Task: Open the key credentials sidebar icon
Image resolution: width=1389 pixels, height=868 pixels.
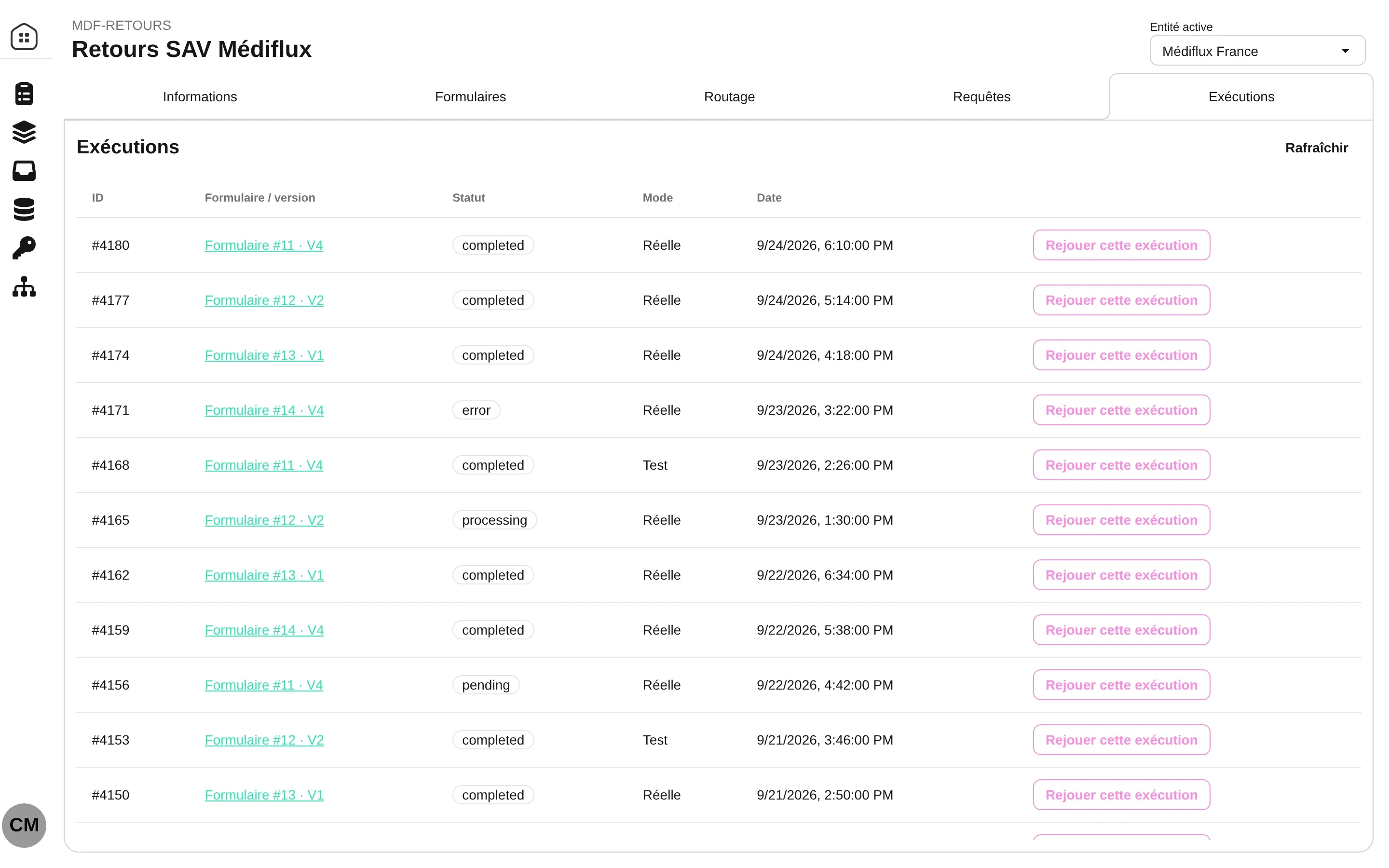Action: (24, 248)
